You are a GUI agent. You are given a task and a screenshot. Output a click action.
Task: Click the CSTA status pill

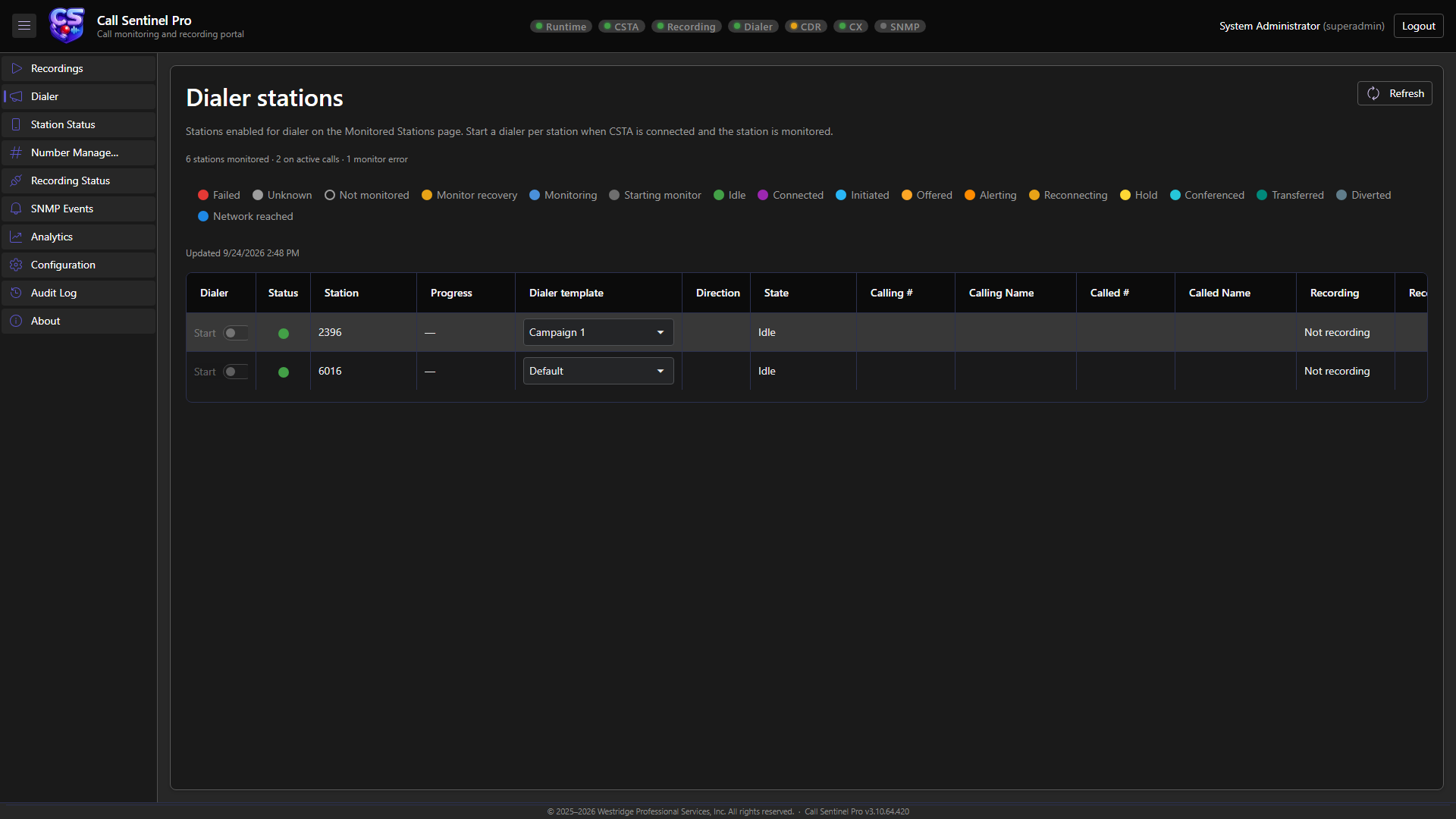coord(622,27)
